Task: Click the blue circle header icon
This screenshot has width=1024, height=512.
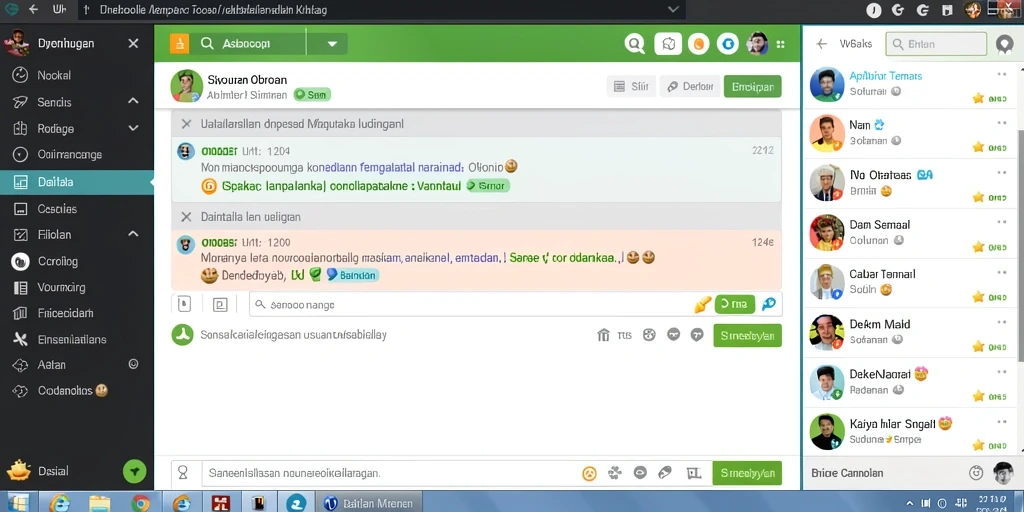Action: tap(728, 44)
